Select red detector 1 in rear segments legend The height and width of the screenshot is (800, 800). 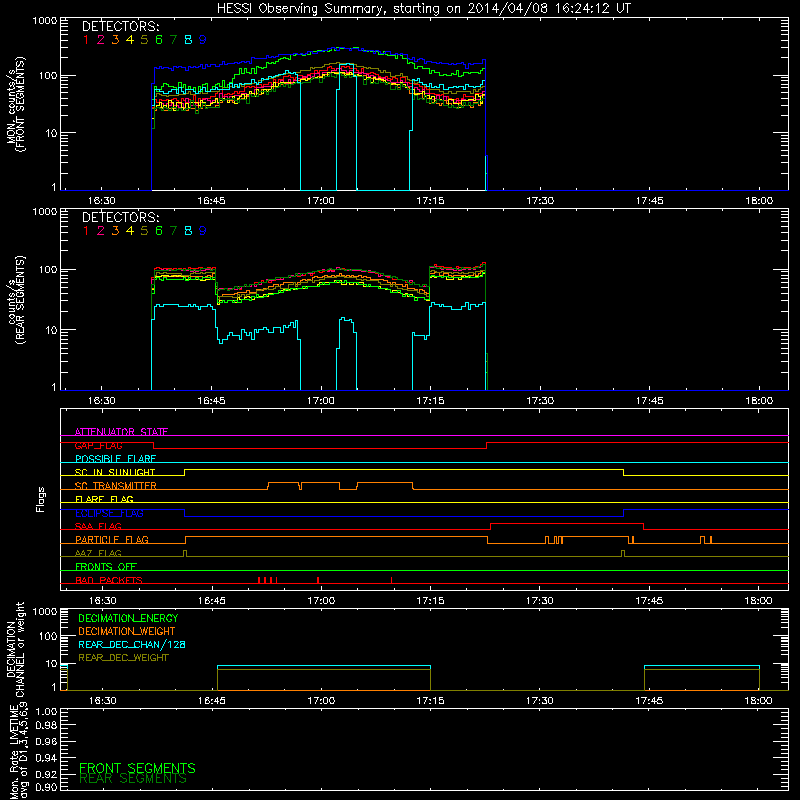pyautogui.click(x=86, y=231)
